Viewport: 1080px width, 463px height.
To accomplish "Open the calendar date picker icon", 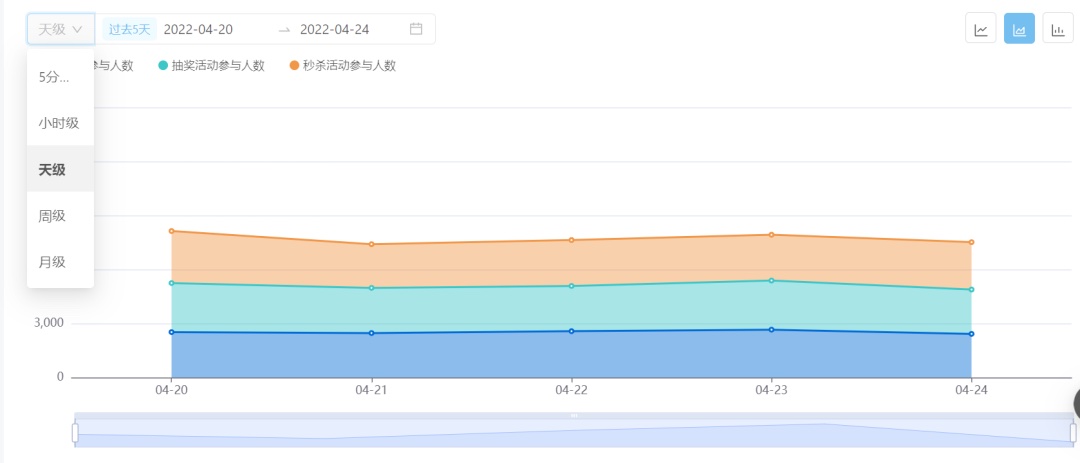I will pos(416,29).
